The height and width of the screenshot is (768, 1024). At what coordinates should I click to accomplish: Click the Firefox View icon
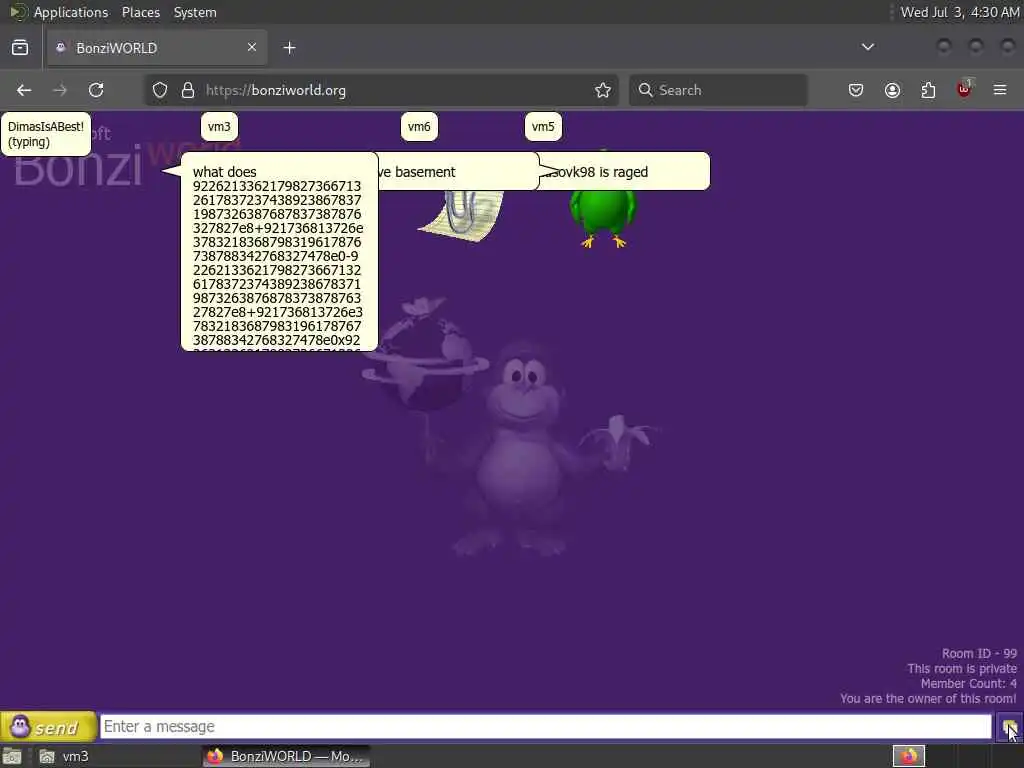20,48
